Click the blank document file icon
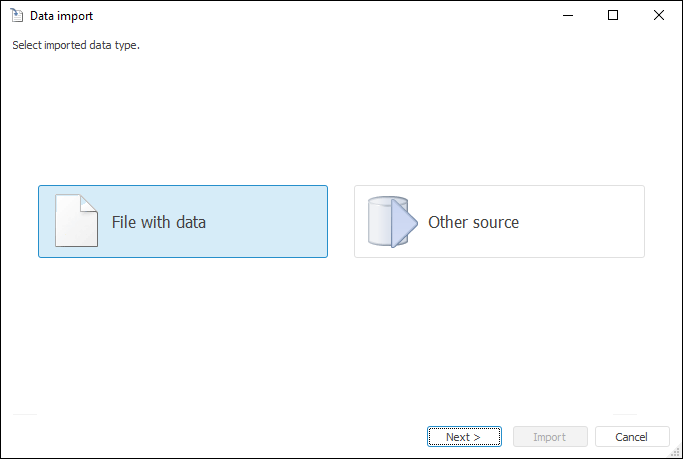The image size is (683, 459). (73, 221)
